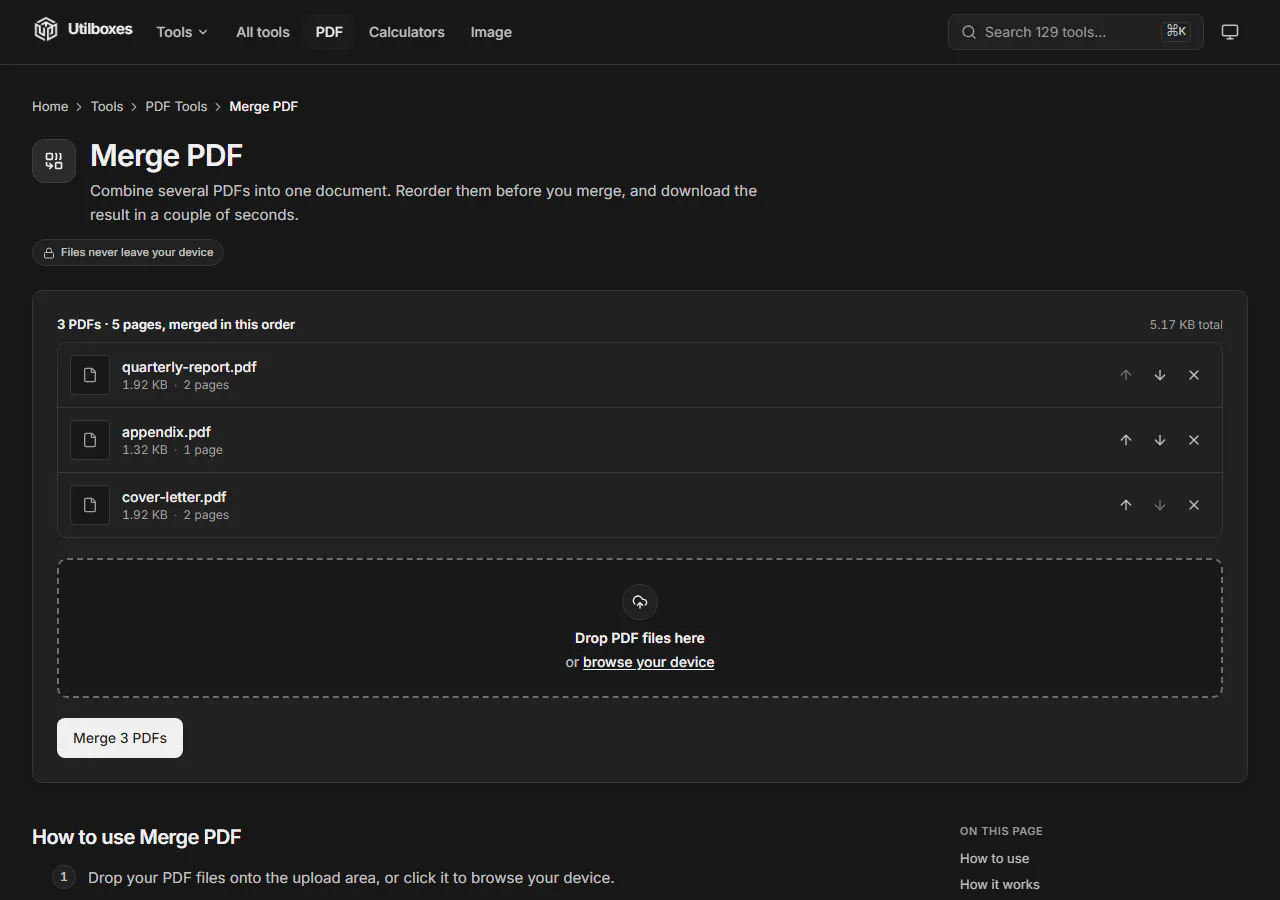Viewport: 1280px width, 900px height.
Task: Move appendix.pdf up one position
Action: click(1126, 440)
